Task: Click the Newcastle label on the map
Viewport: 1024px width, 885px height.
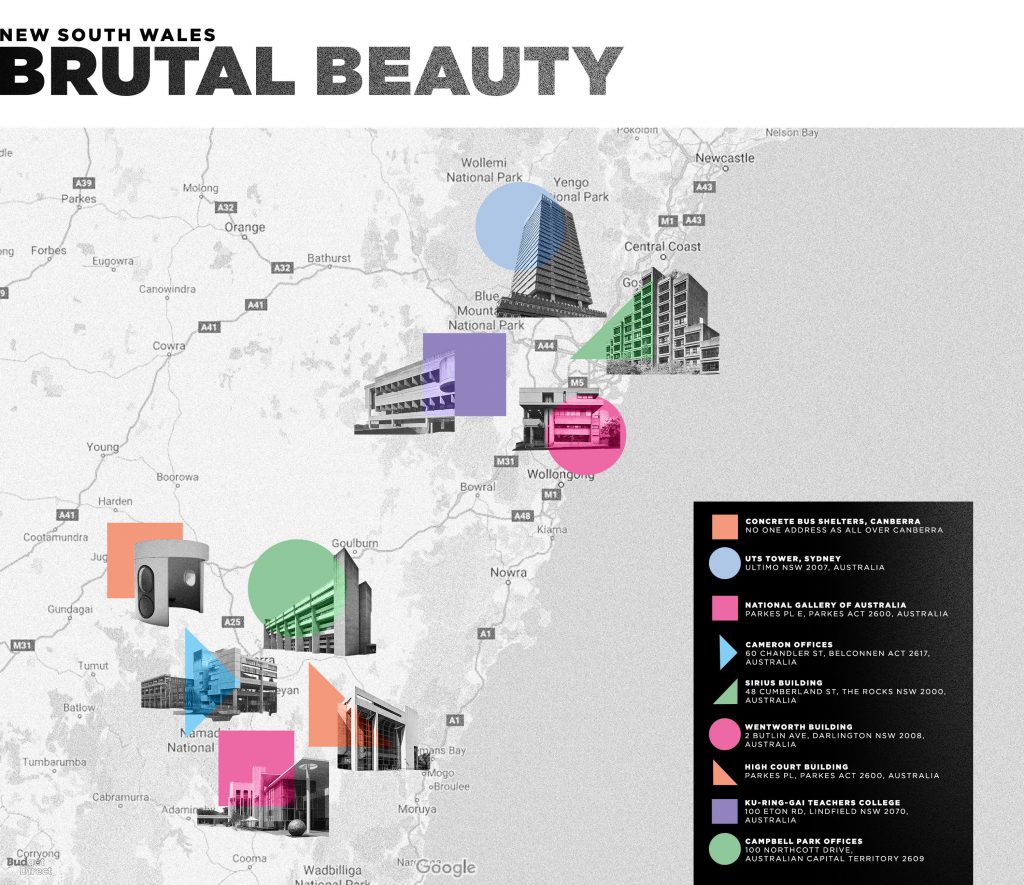Action: point(725,158)
